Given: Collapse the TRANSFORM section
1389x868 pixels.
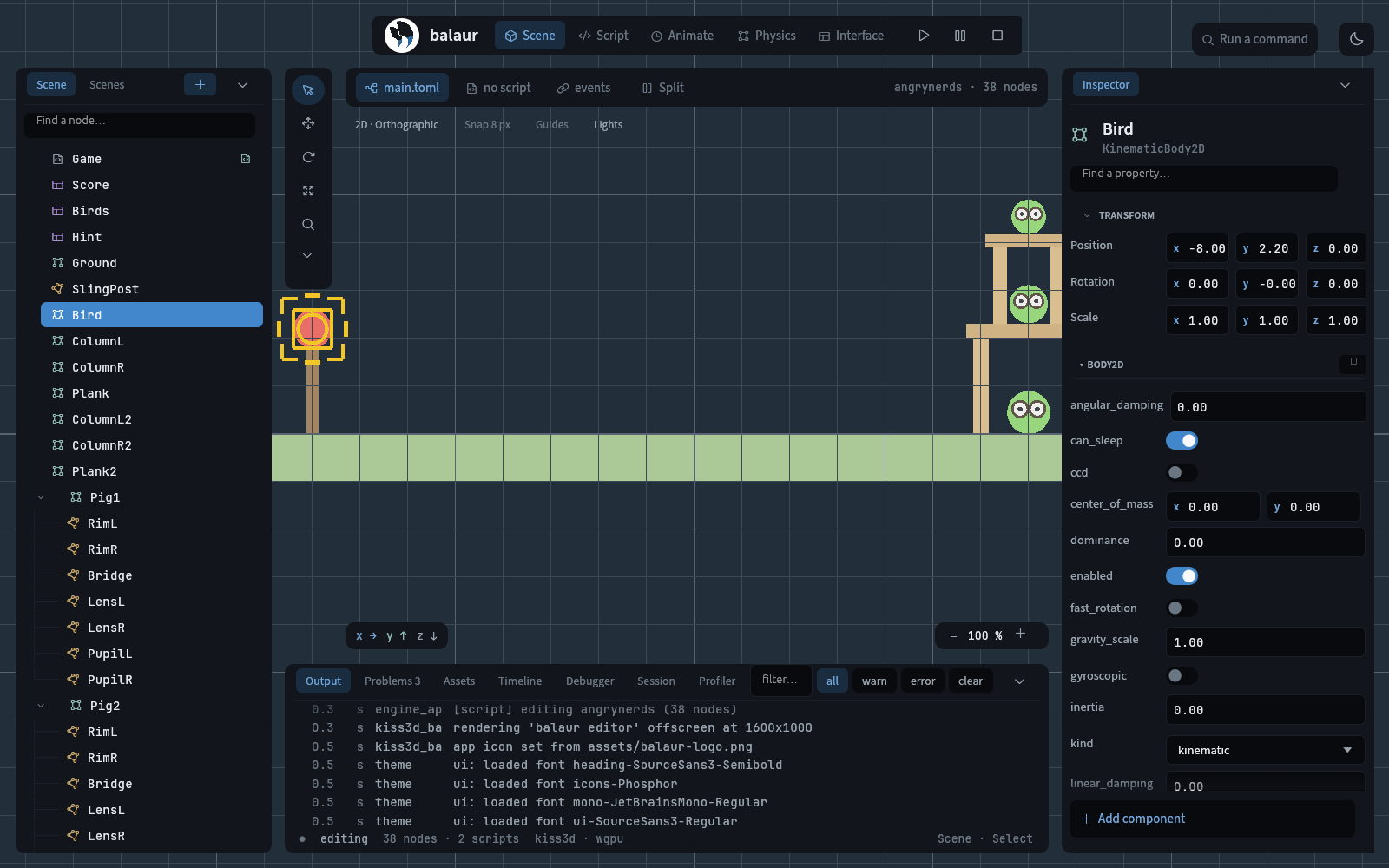Looking at the screenshot, I should tap(1087, 215).
